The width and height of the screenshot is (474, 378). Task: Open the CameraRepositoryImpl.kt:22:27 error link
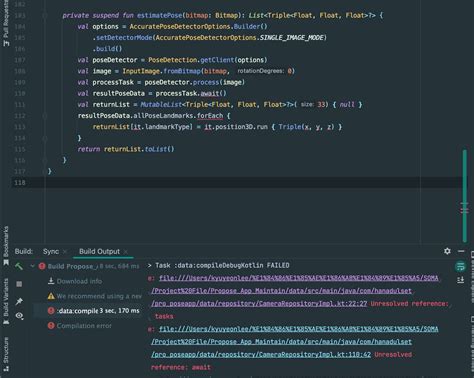[x=259, y=304]
